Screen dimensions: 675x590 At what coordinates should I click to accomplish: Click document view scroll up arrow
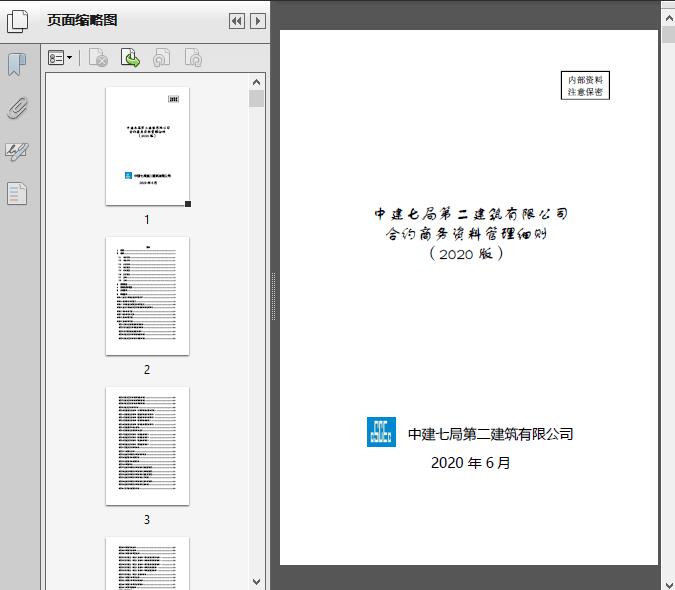[x=669, y=18]
